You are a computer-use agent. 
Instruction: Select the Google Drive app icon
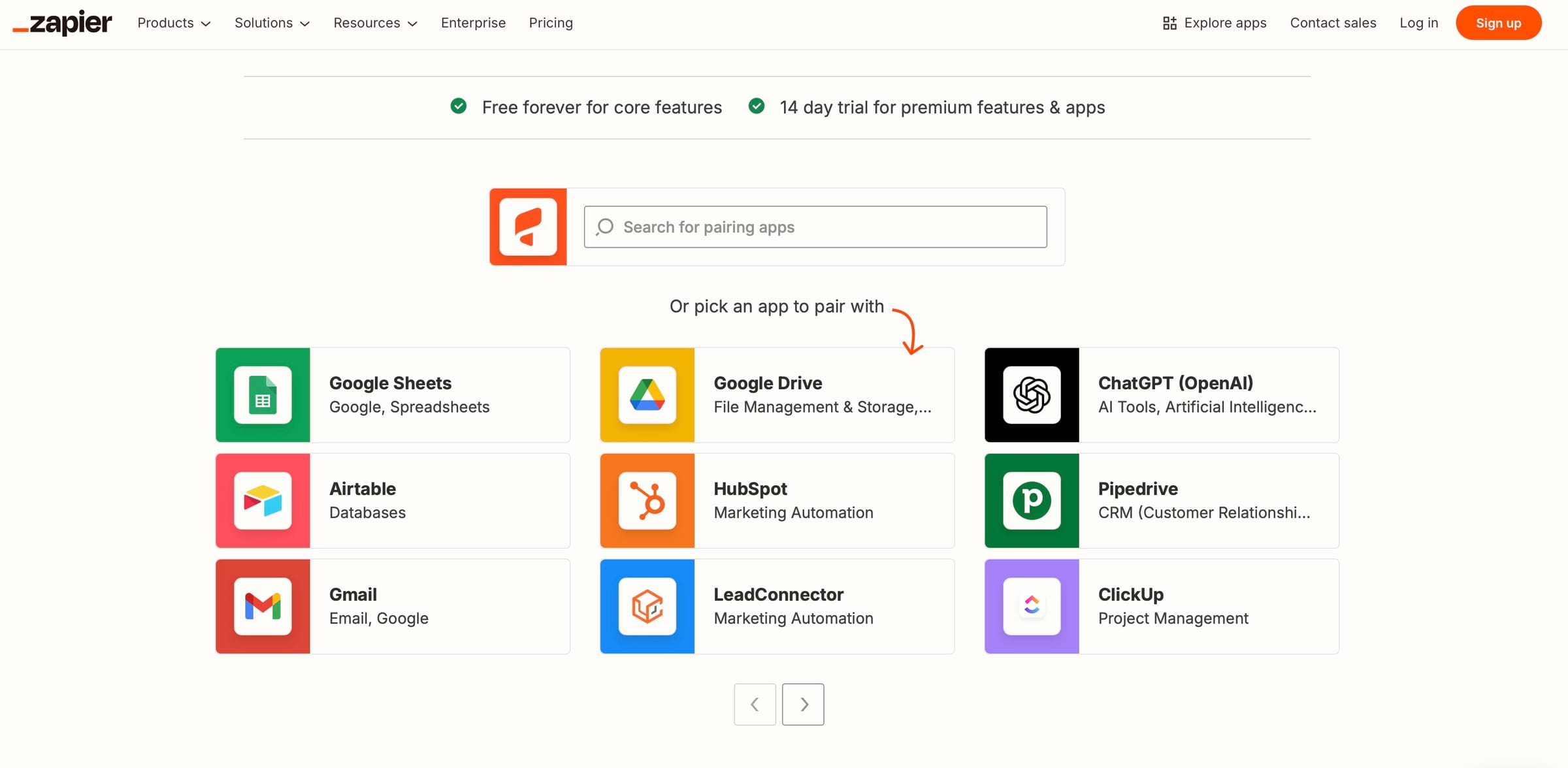tap(647, 394)
